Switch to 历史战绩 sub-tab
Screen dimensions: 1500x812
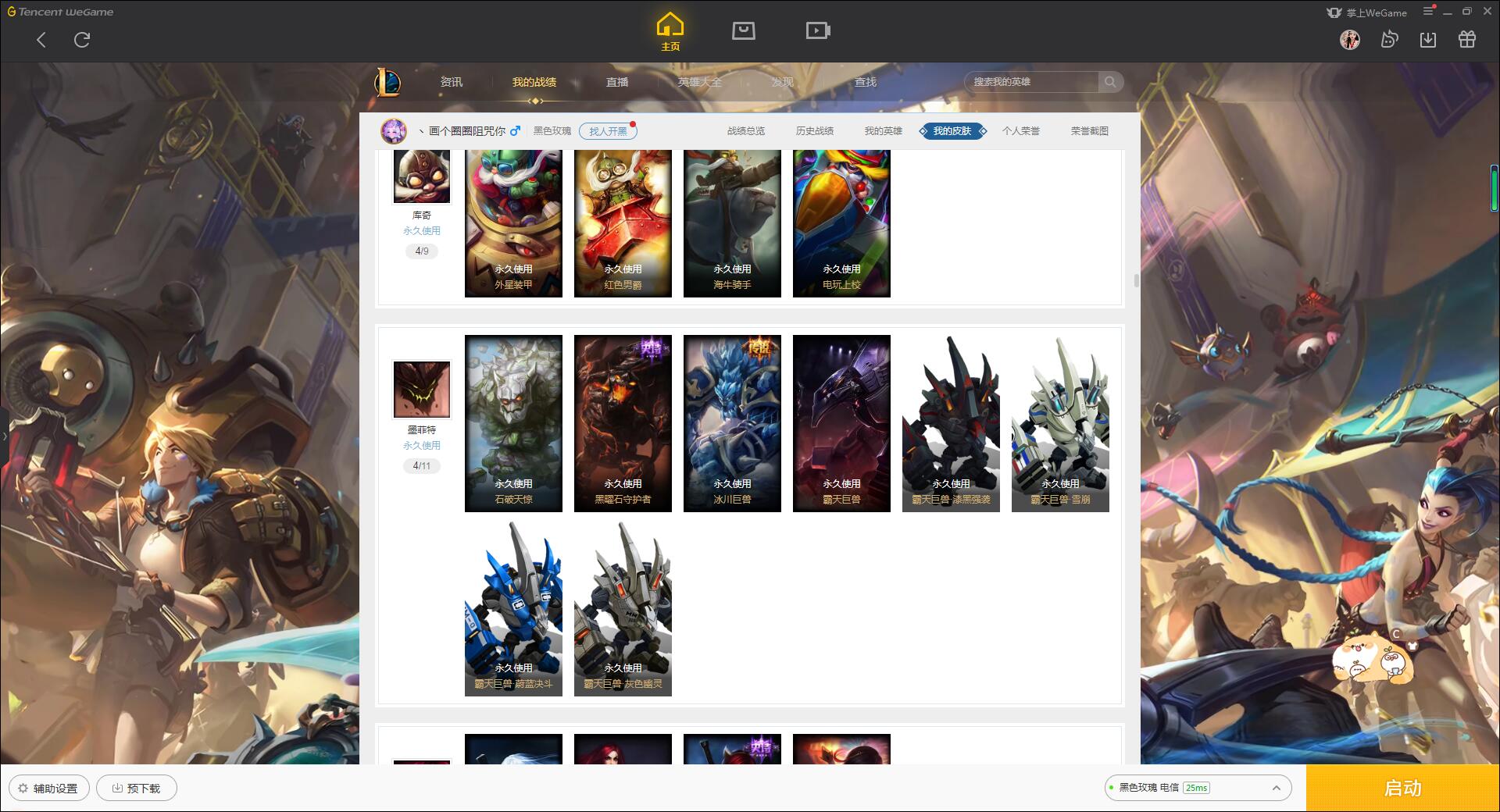pos(815,131)
